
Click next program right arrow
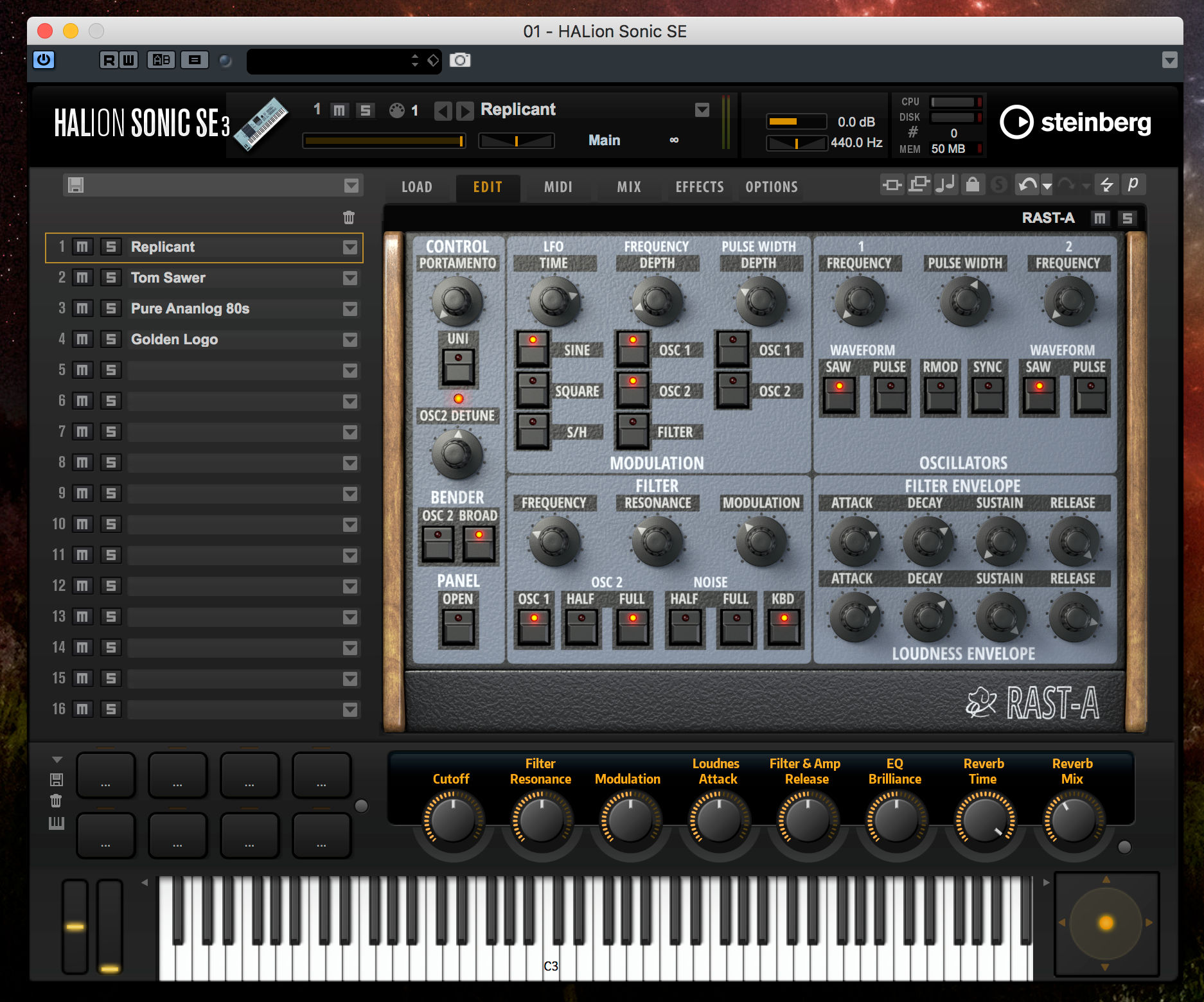click(x=465, y=111)
